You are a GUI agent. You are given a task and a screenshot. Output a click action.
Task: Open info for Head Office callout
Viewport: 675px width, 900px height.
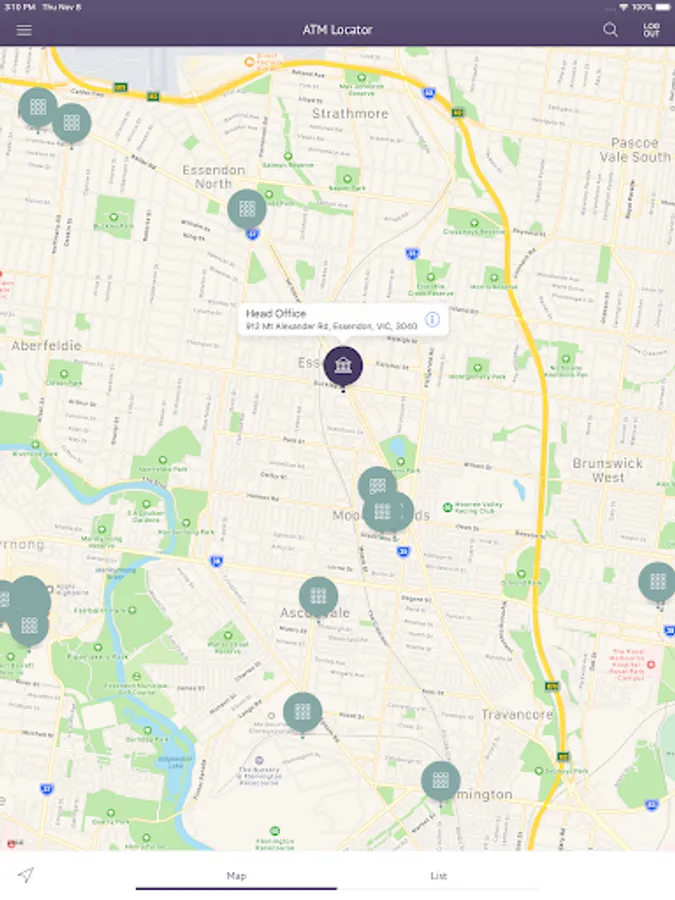click(x=432, y=319)
